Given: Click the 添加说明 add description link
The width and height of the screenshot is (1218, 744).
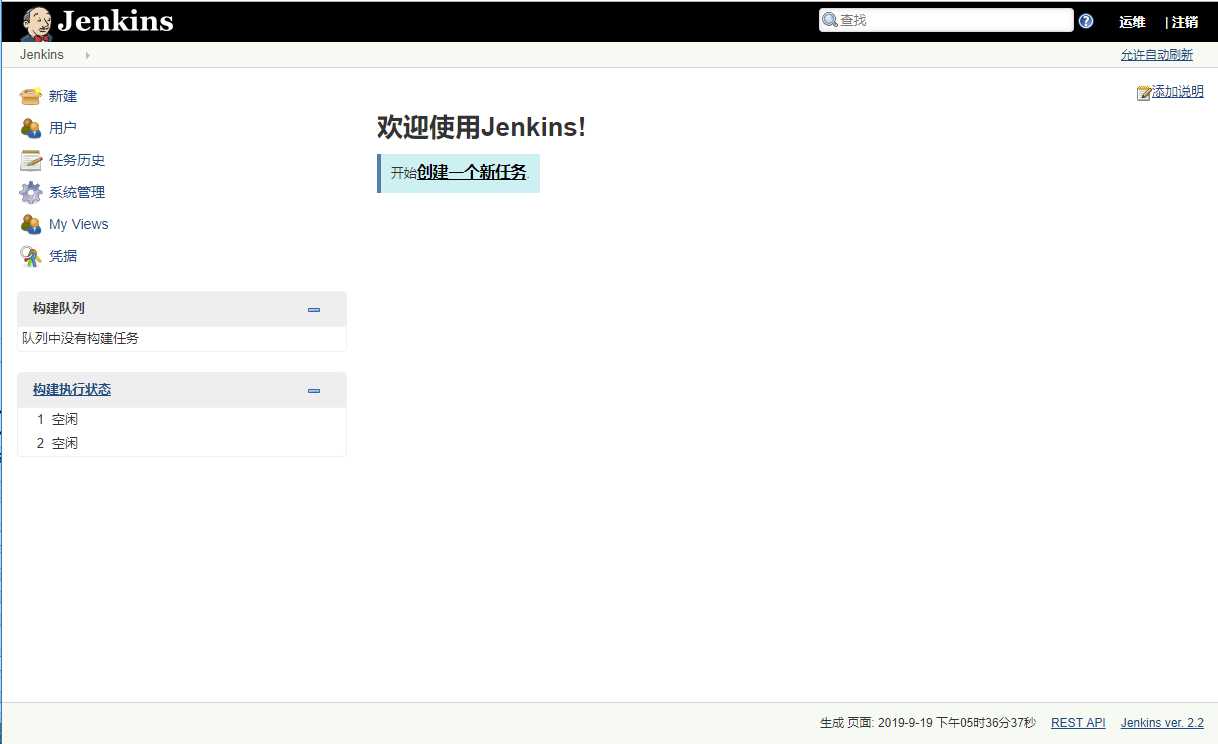Looking at the screenshot, I should click(x=1178, y=92).
